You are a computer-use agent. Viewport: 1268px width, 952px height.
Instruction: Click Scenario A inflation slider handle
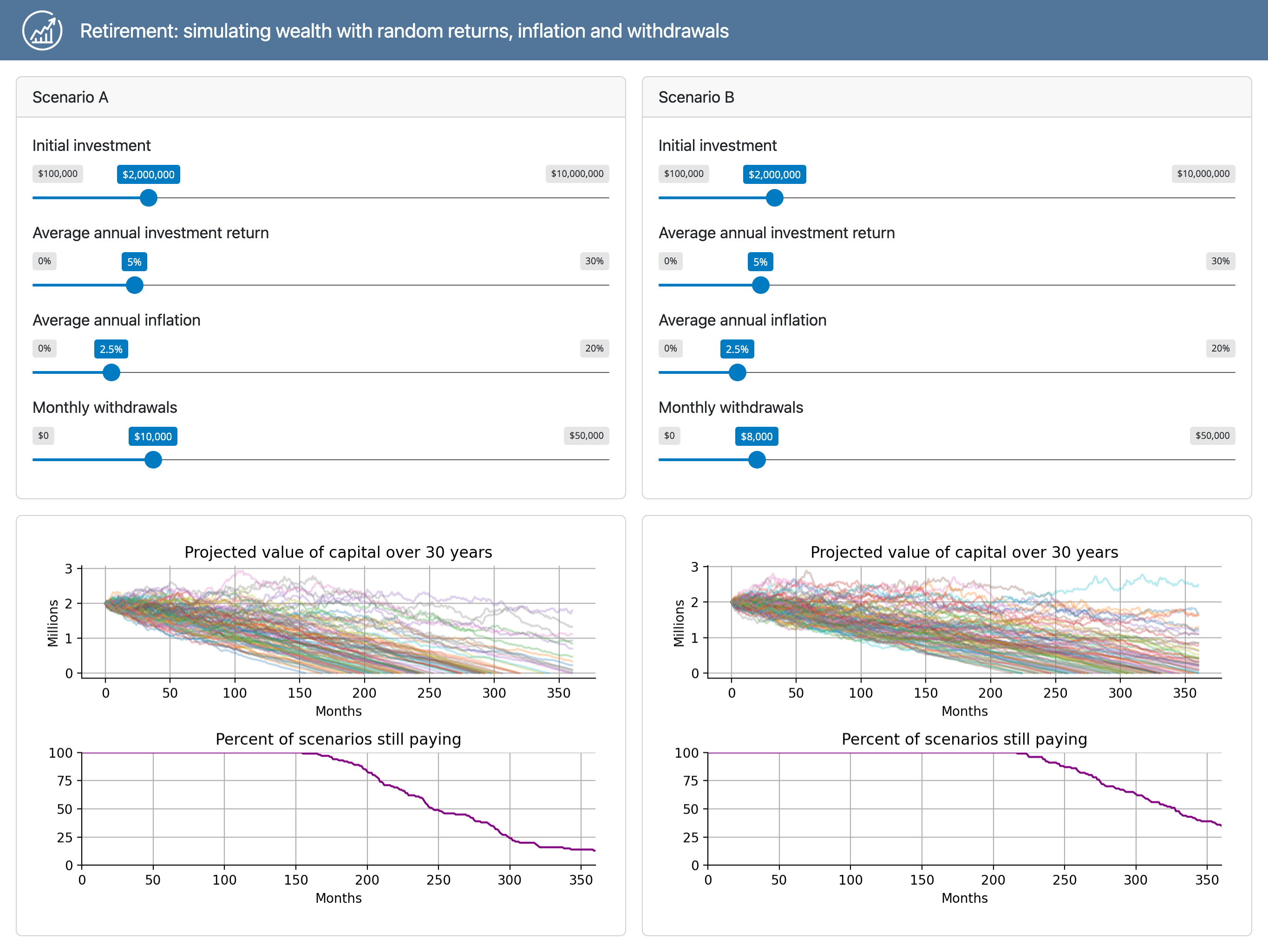click(x=111, y=372)
